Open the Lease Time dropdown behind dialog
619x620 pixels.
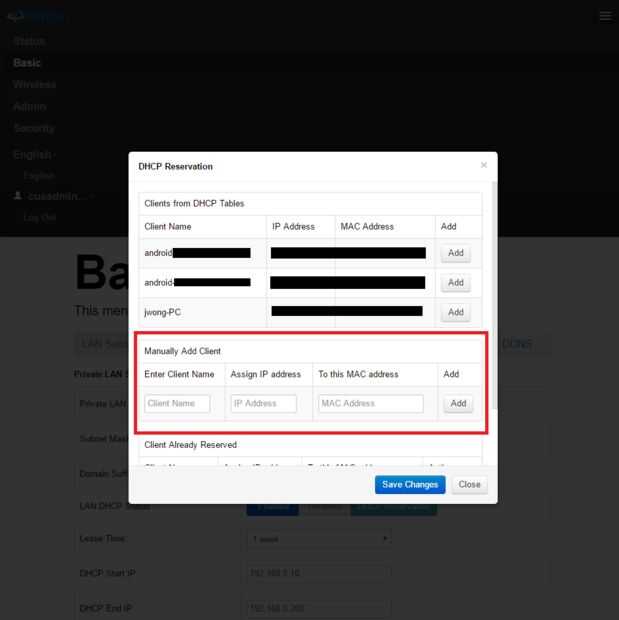coord(319,539)
